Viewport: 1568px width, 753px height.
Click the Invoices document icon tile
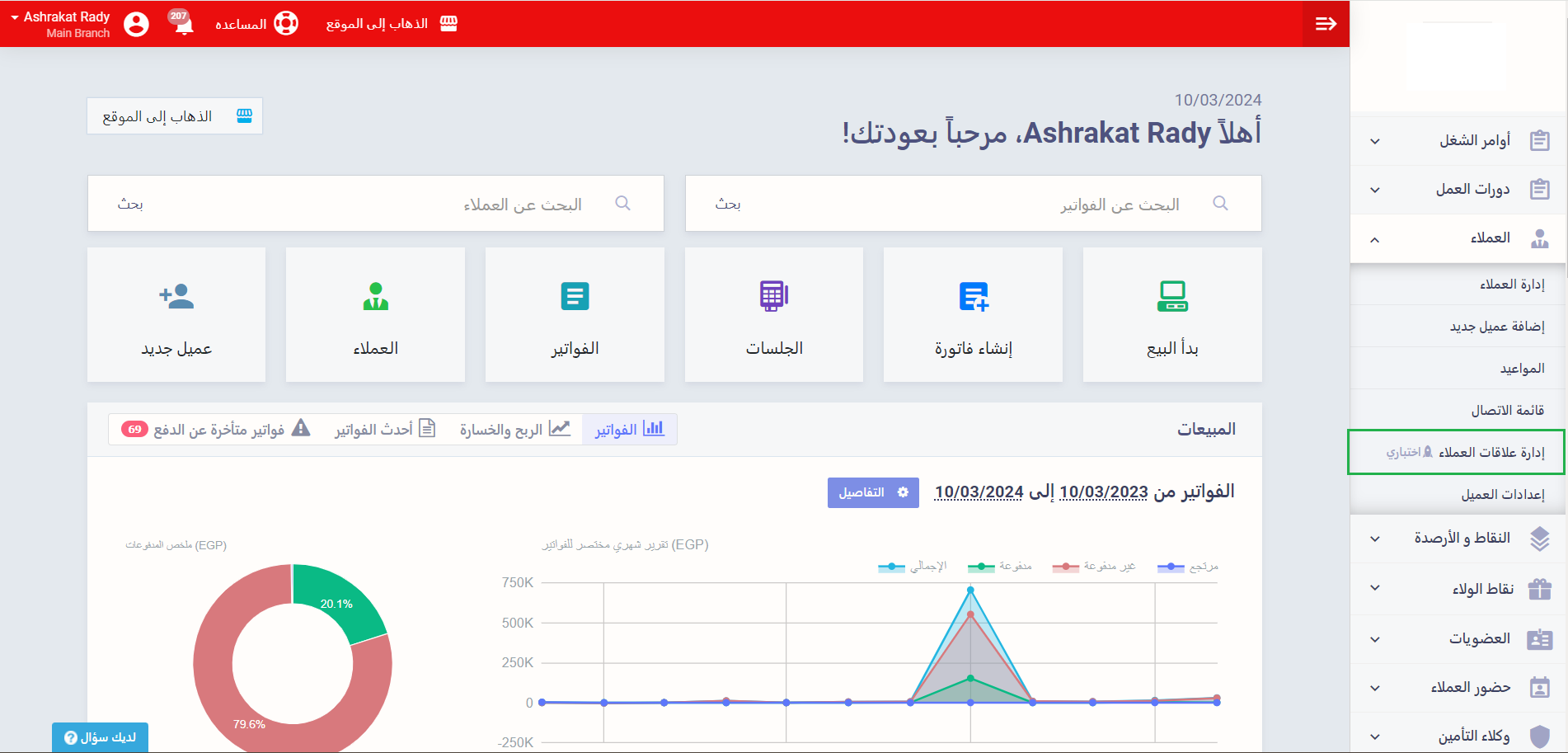coord(575,296)
